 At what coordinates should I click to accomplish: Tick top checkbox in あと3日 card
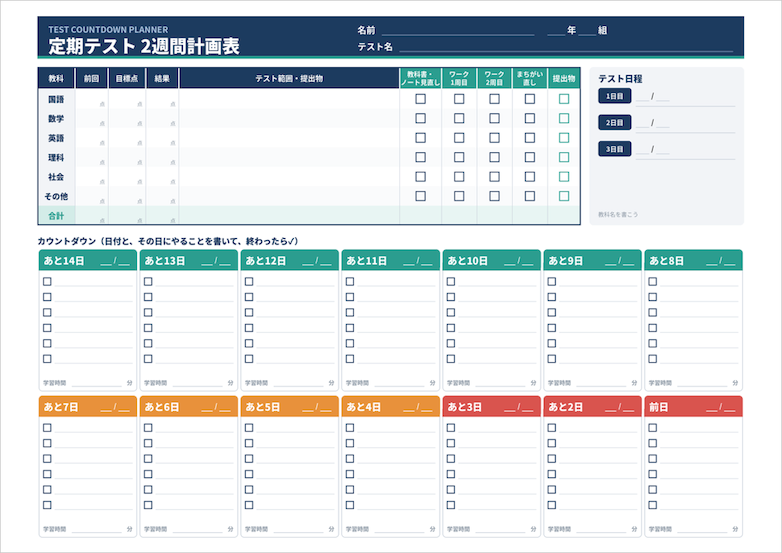pyautogui.click(x=451, y=427)
